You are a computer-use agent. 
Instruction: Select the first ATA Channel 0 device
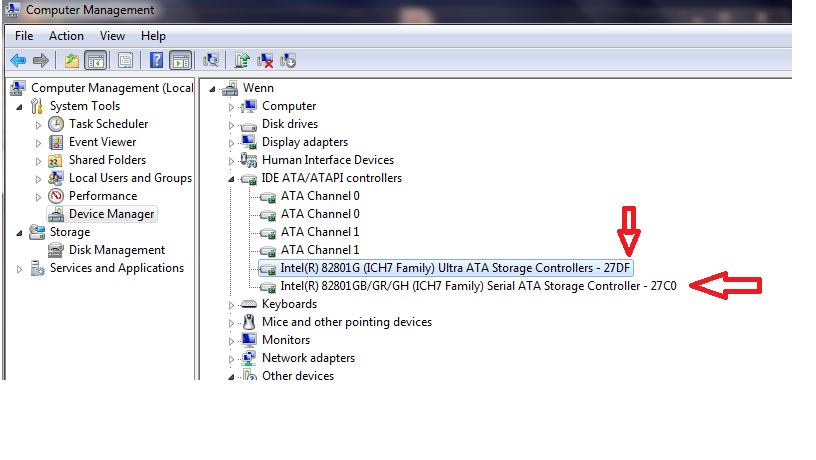320,196
